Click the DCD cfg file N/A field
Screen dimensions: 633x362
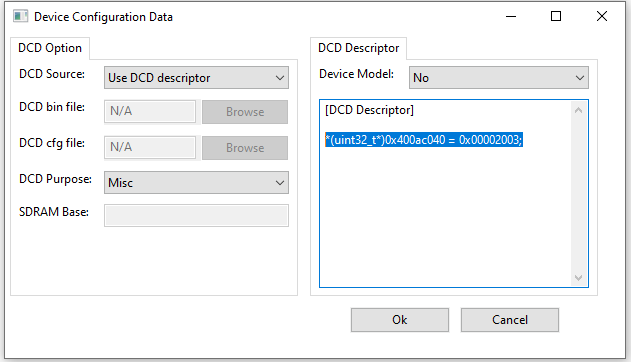[150, 147]
